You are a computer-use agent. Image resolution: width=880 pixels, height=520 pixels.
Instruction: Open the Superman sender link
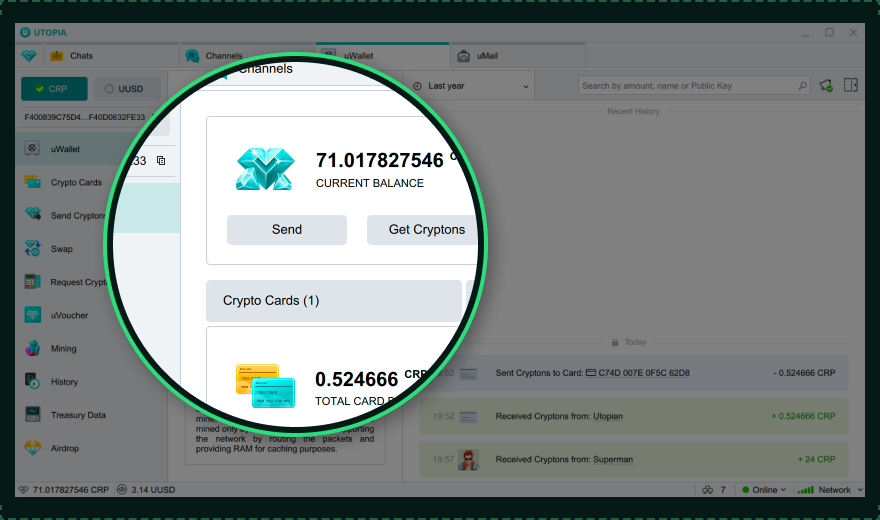pos(613,459)
